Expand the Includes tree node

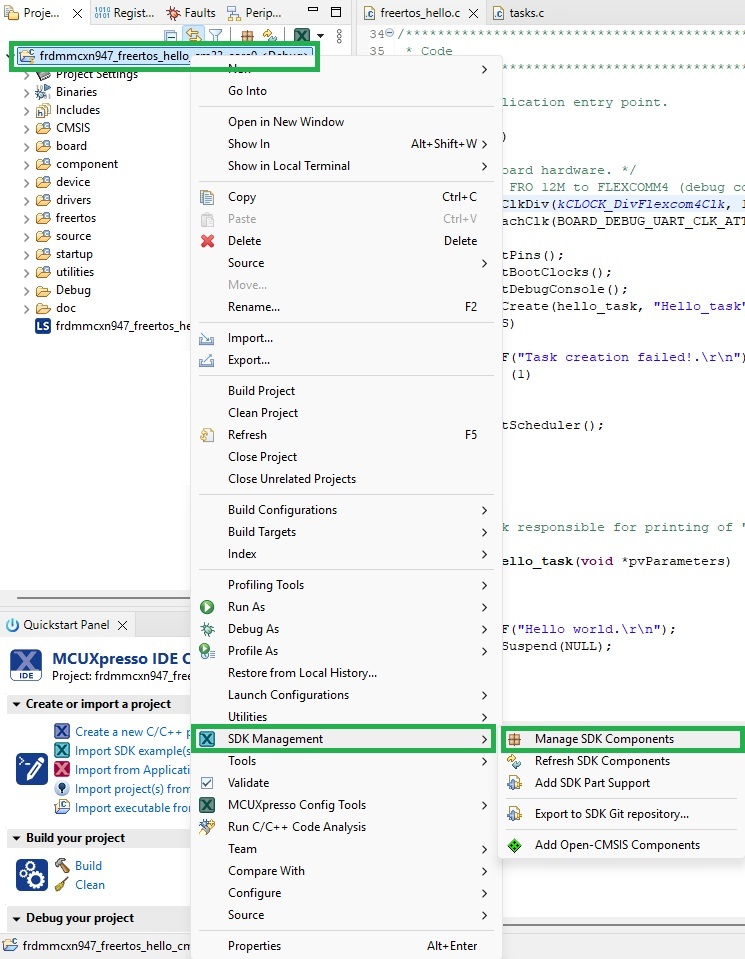tap(26, 111)
